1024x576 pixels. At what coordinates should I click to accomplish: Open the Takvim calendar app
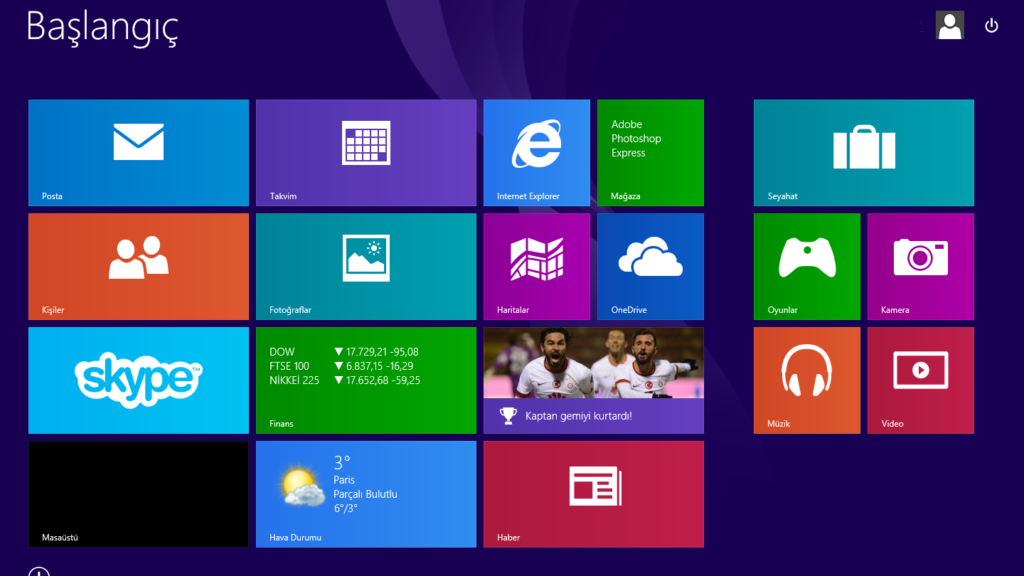(366, 152)
